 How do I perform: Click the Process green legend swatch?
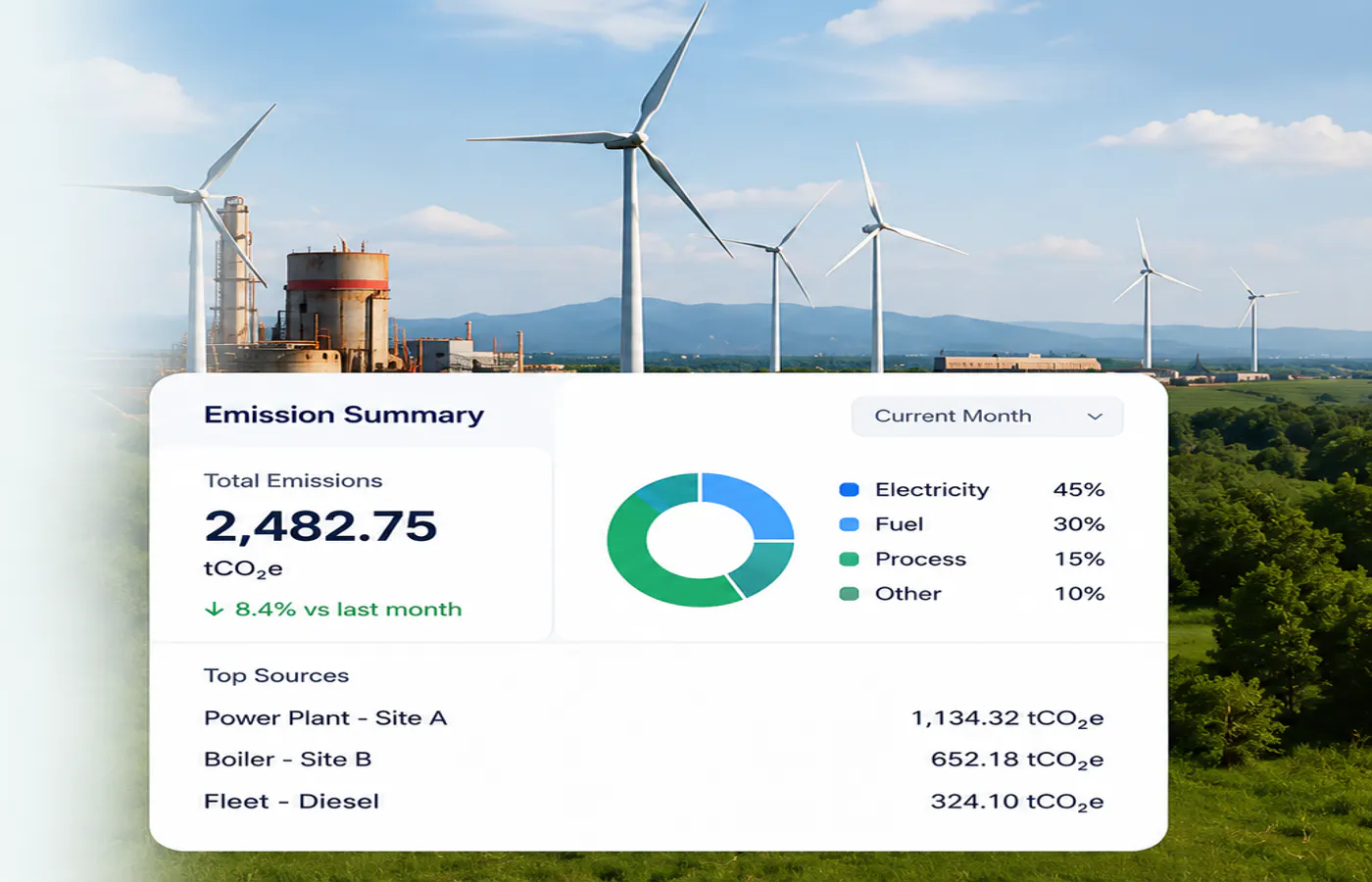click(850, 559)
